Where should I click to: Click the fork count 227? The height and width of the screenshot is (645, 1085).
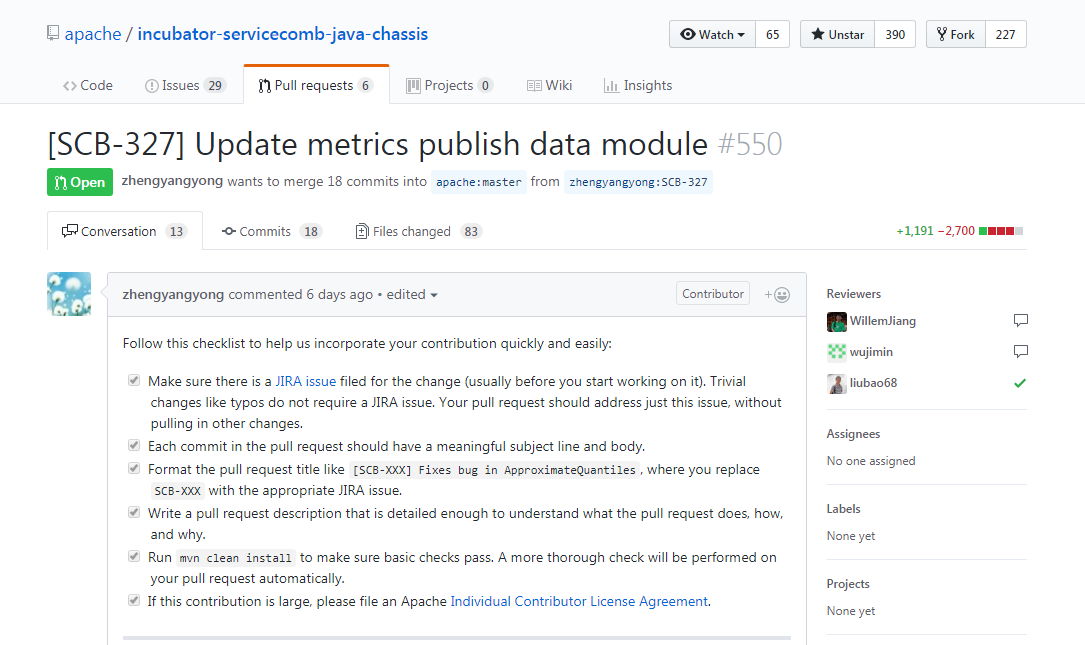tap(1005, 34)
